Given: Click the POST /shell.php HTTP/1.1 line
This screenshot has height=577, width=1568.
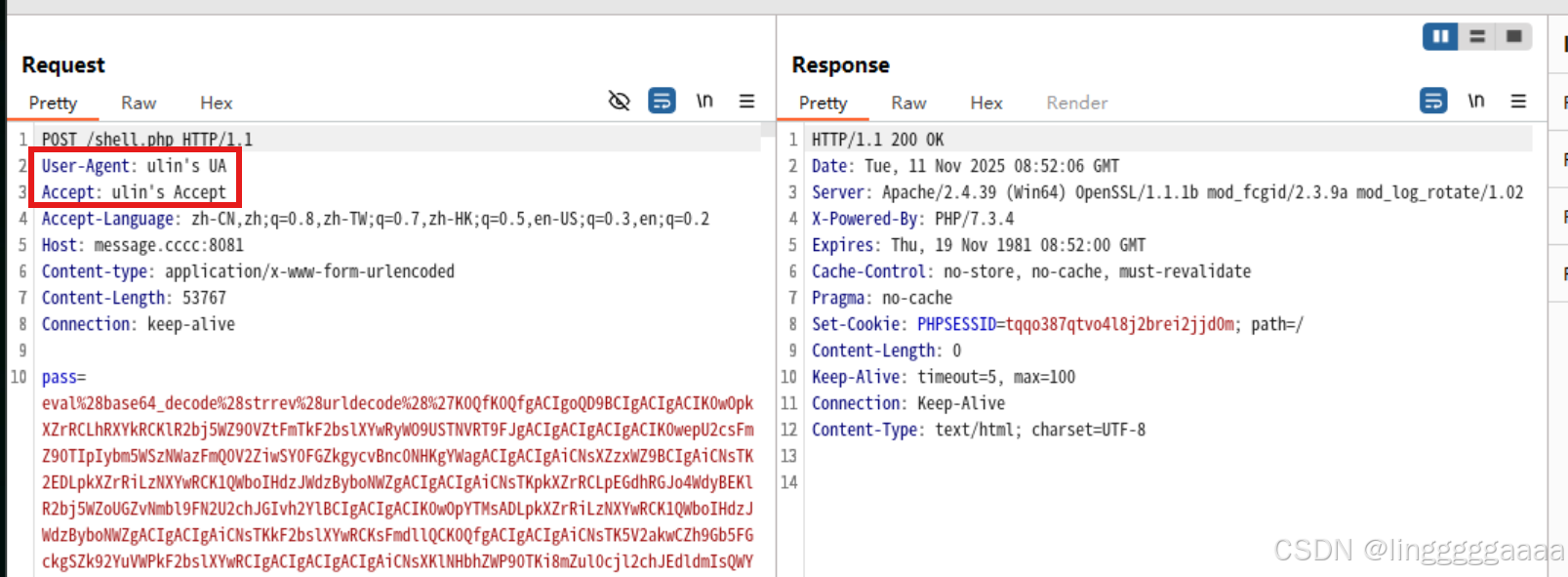Looking at the screenshot, I should click(x=147, y=140).
